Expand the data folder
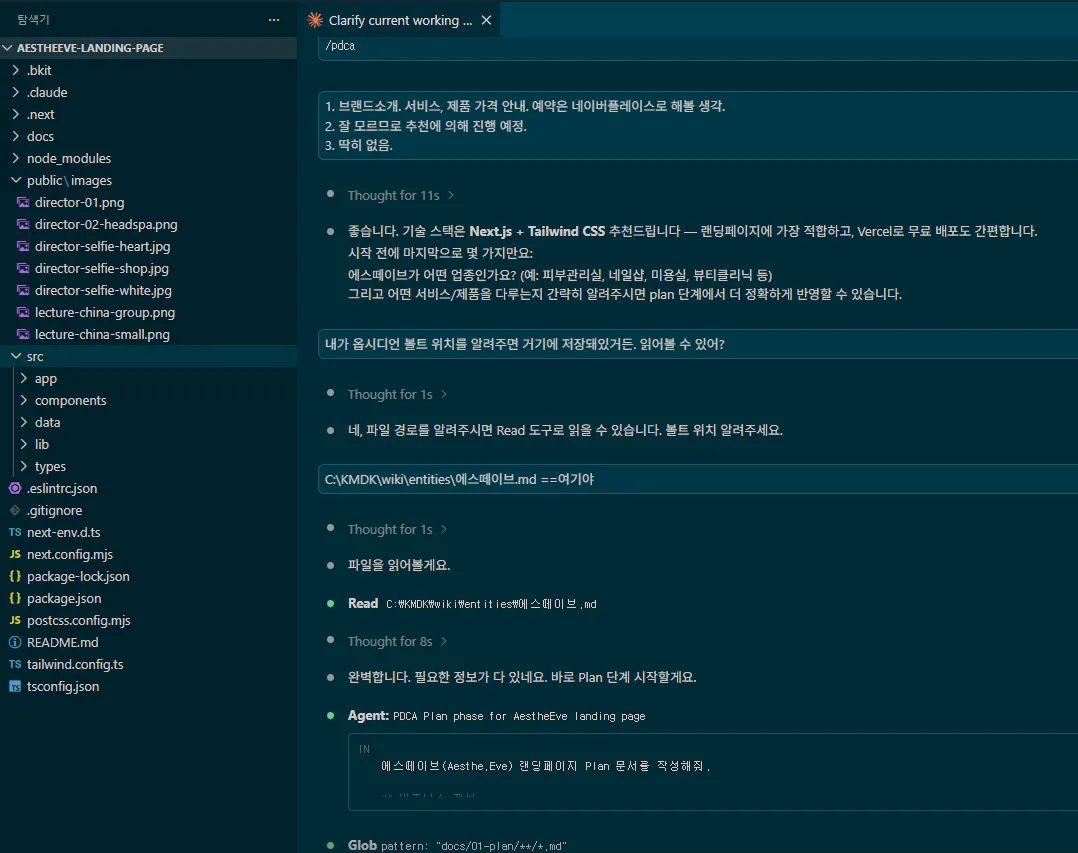 [x=24, y=422]
